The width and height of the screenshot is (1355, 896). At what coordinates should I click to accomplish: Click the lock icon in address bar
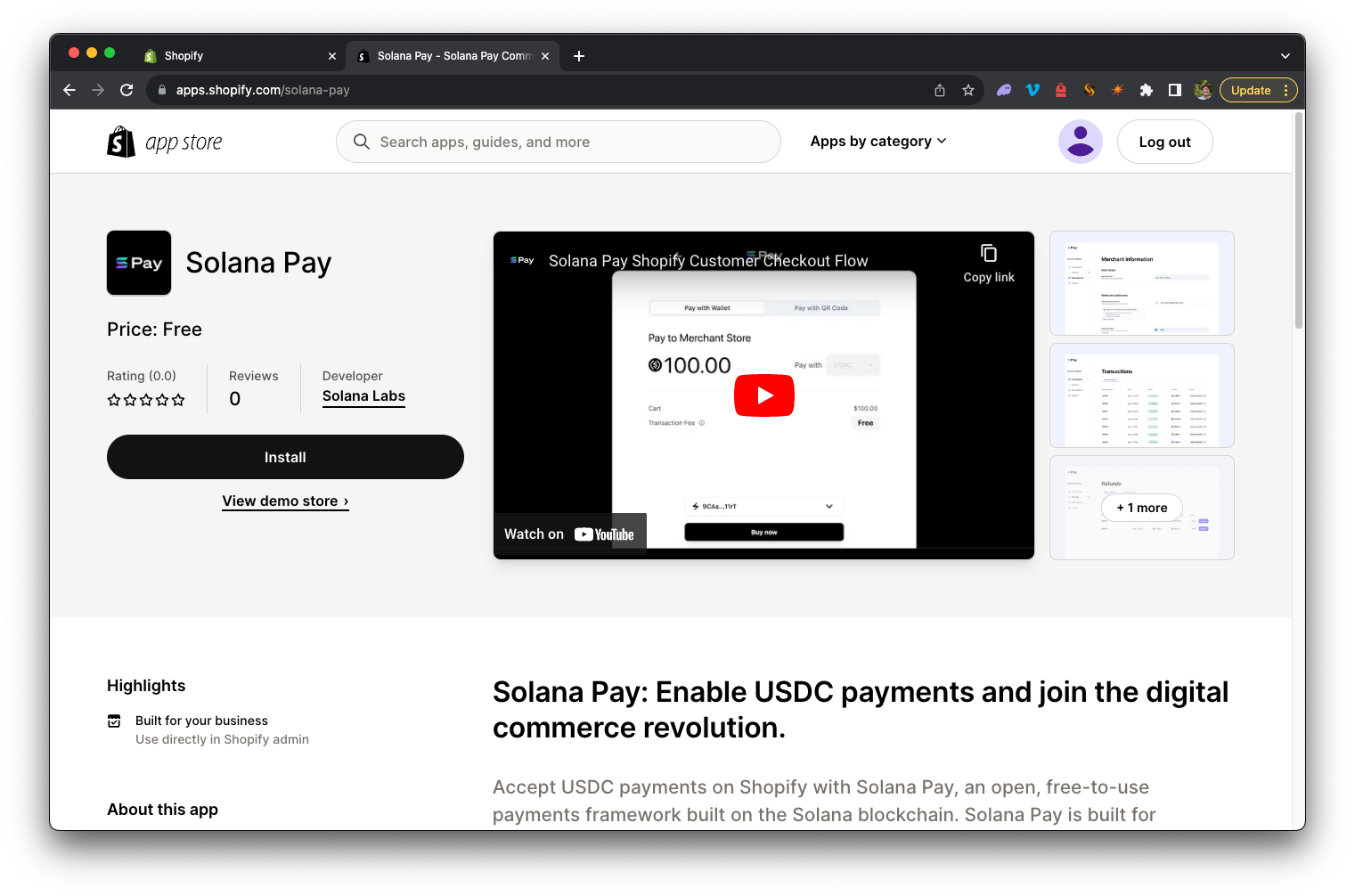(162, 90)
